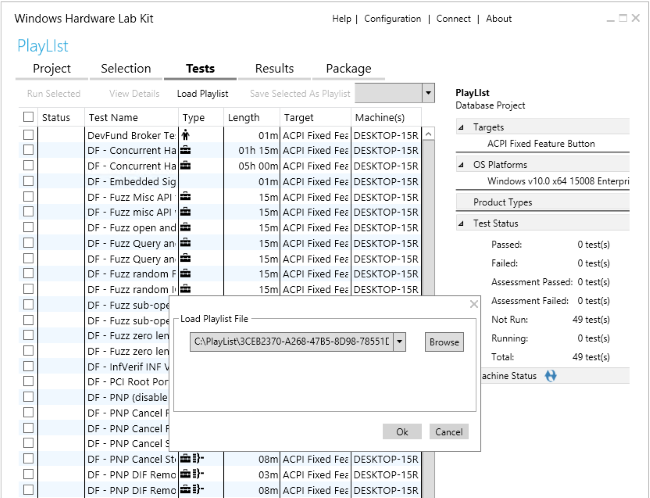
Task: Click the Status column header
Action: [61, 117]
